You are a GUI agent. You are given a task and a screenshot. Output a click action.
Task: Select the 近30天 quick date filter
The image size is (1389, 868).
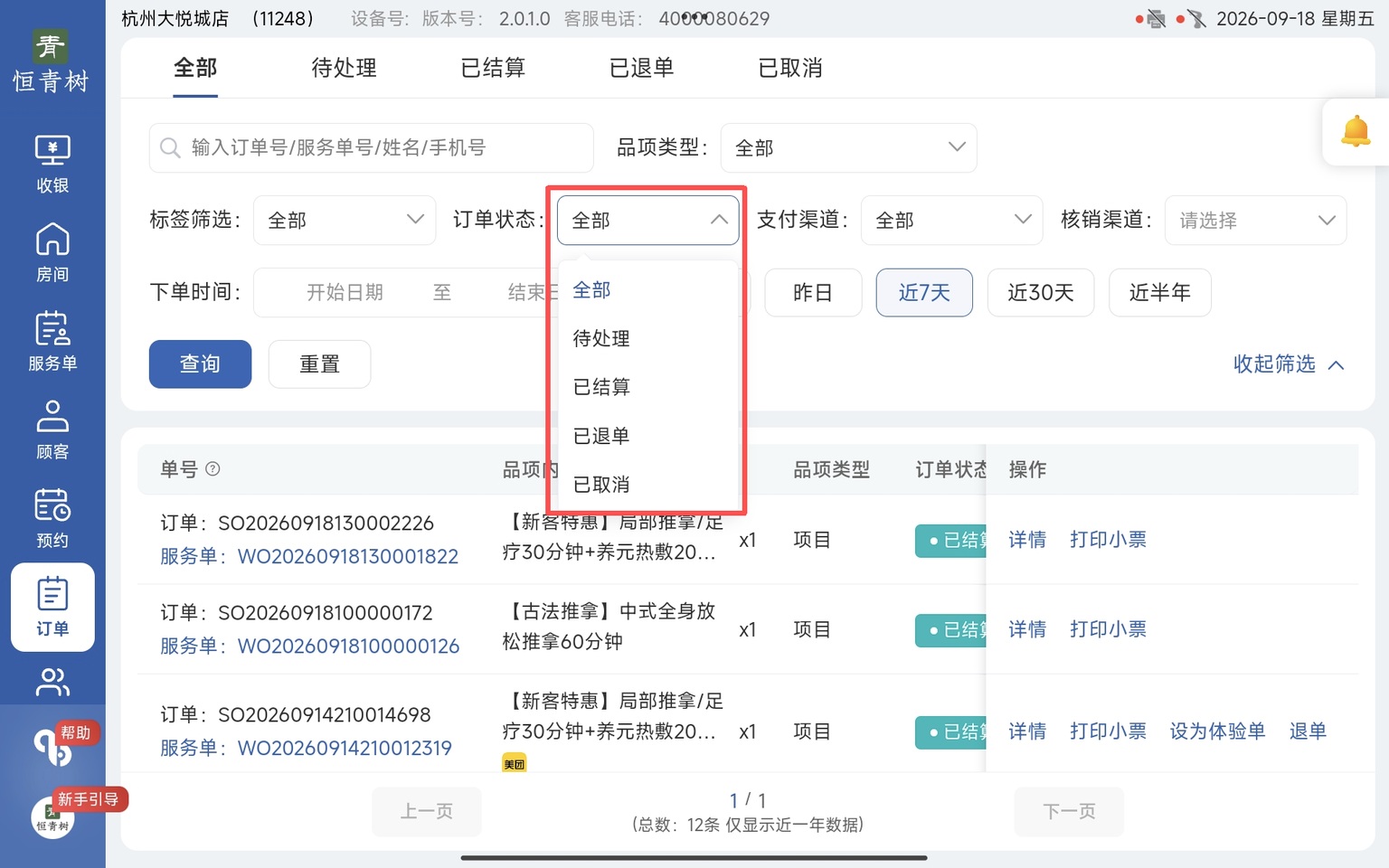(x=1041, y=292)
